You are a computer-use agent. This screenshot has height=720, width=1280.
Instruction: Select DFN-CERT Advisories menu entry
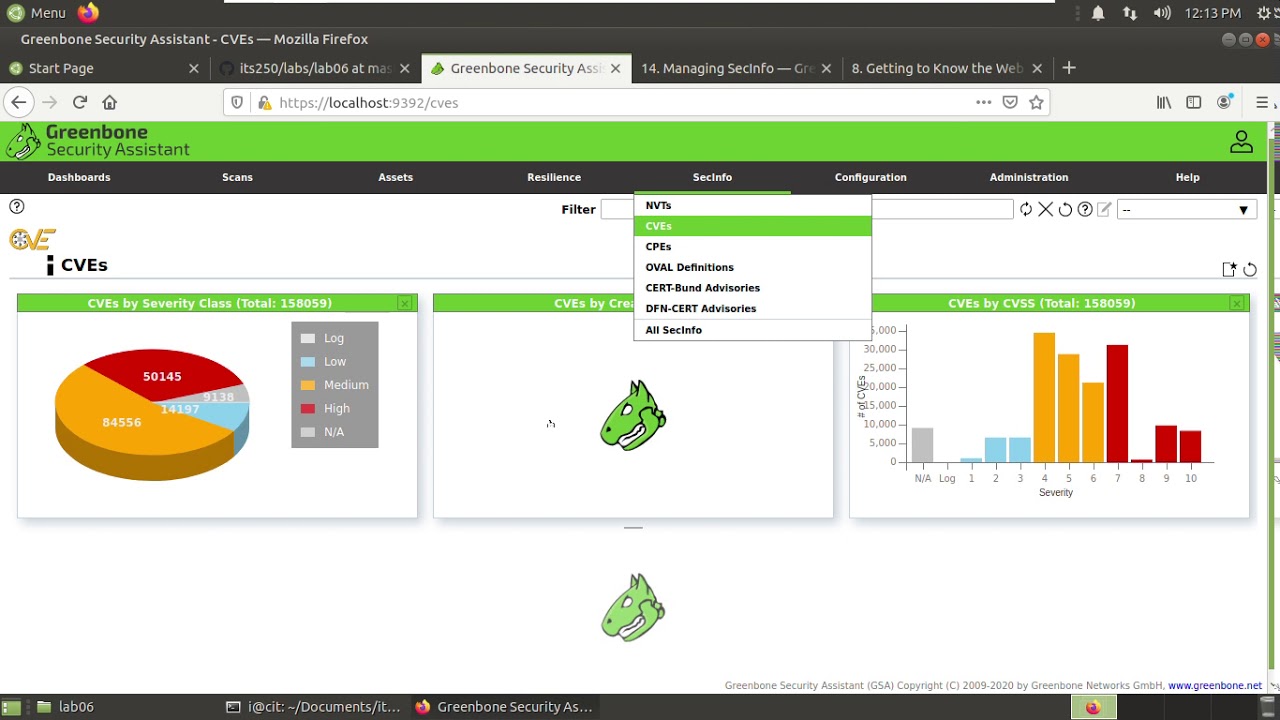752,308
